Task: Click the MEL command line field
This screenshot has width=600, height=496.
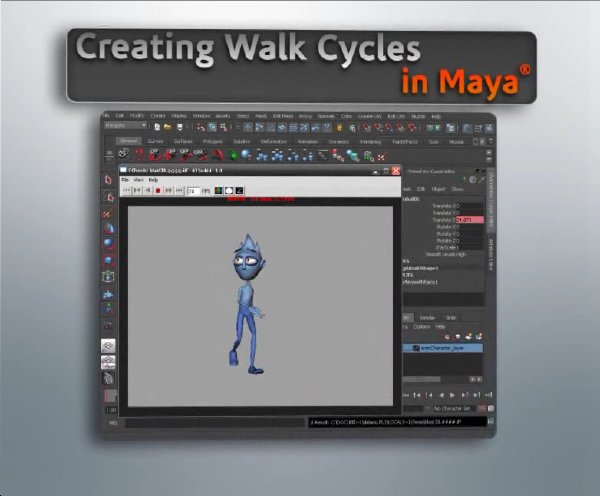Action: click(x=214, y=423)
